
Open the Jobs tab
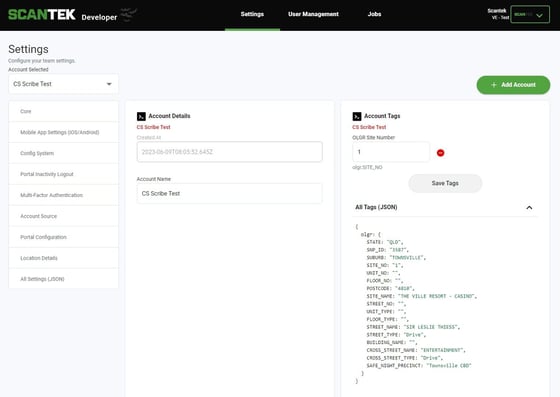(x=374, y=14)
